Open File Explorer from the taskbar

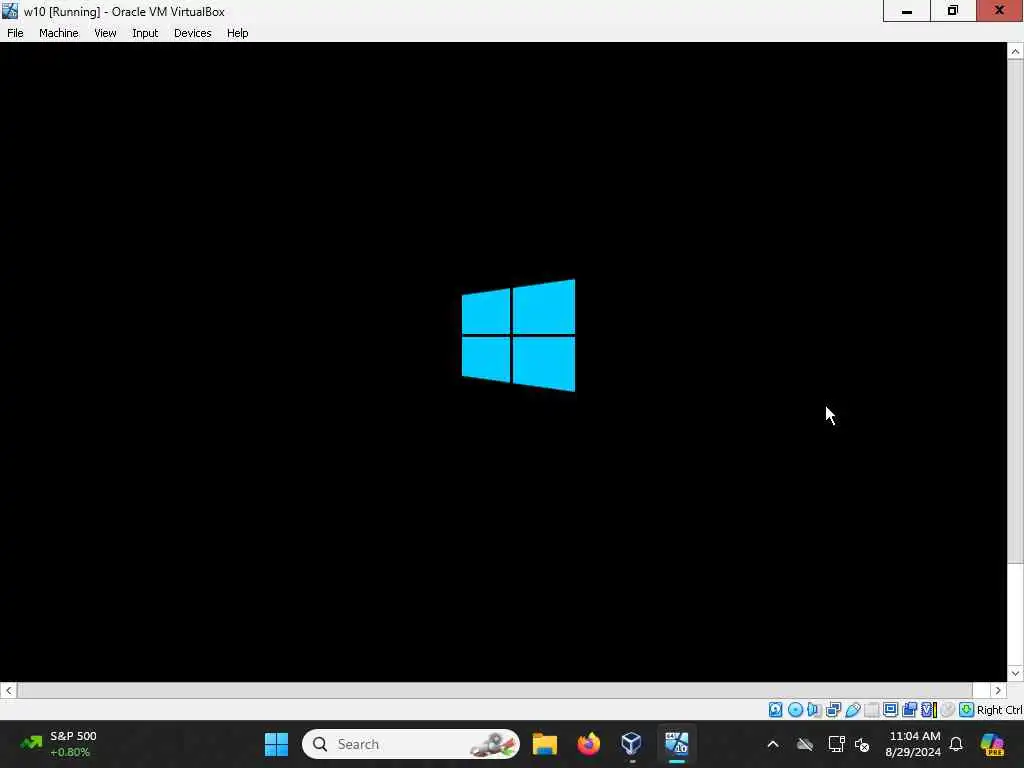(545, 744)
